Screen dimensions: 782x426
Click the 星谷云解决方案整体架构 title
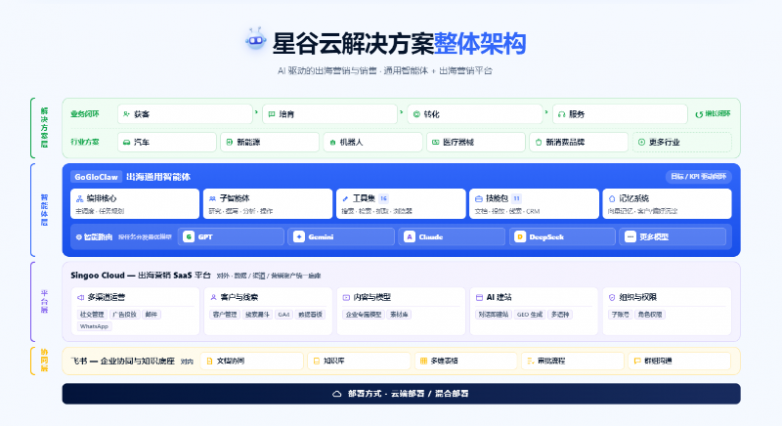399,43
